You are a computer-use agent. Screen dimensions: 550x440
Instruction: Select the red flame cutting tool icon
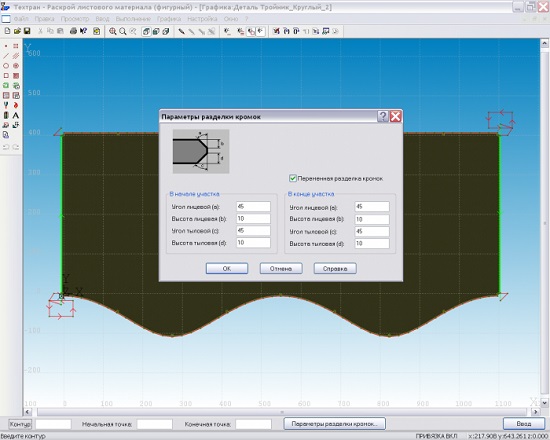click(16, 105)
